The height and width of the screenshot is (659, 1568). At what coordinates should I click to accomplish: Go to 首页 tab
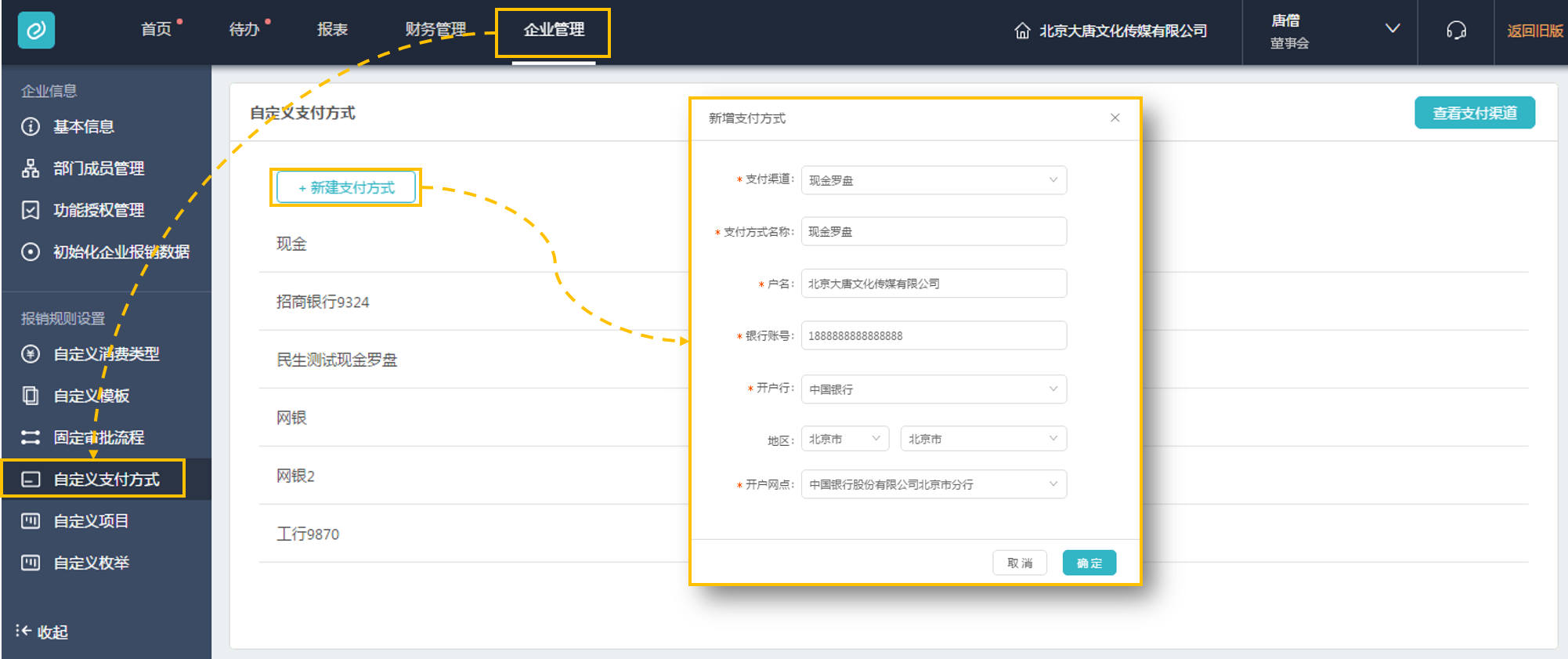157,30
